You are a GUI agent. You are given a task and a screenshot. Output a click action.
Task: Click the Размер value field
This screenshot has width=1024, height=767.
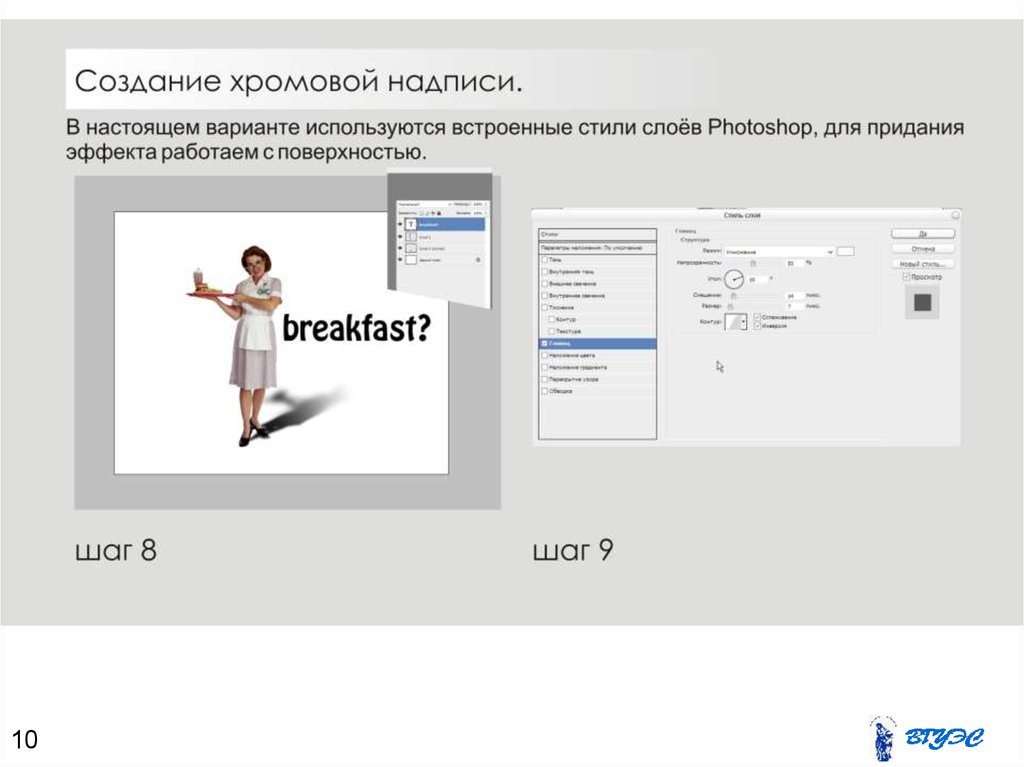coord(793,306)
